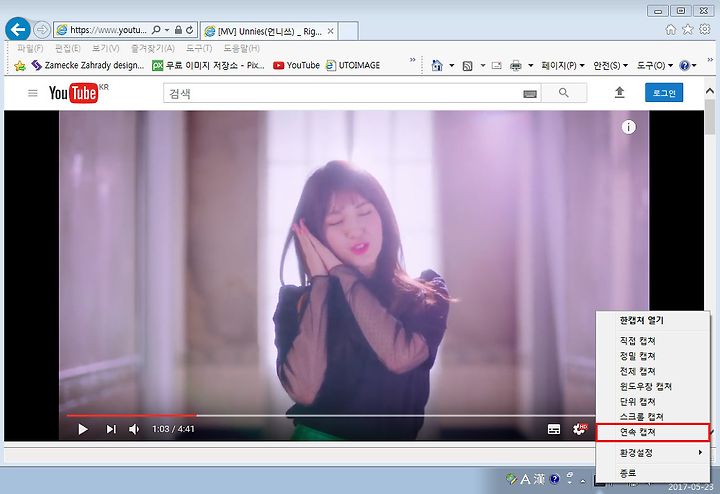The width and height of the screenshot is (720, 494).
Task: Open the 편집(E) menu
Action: 68,48
